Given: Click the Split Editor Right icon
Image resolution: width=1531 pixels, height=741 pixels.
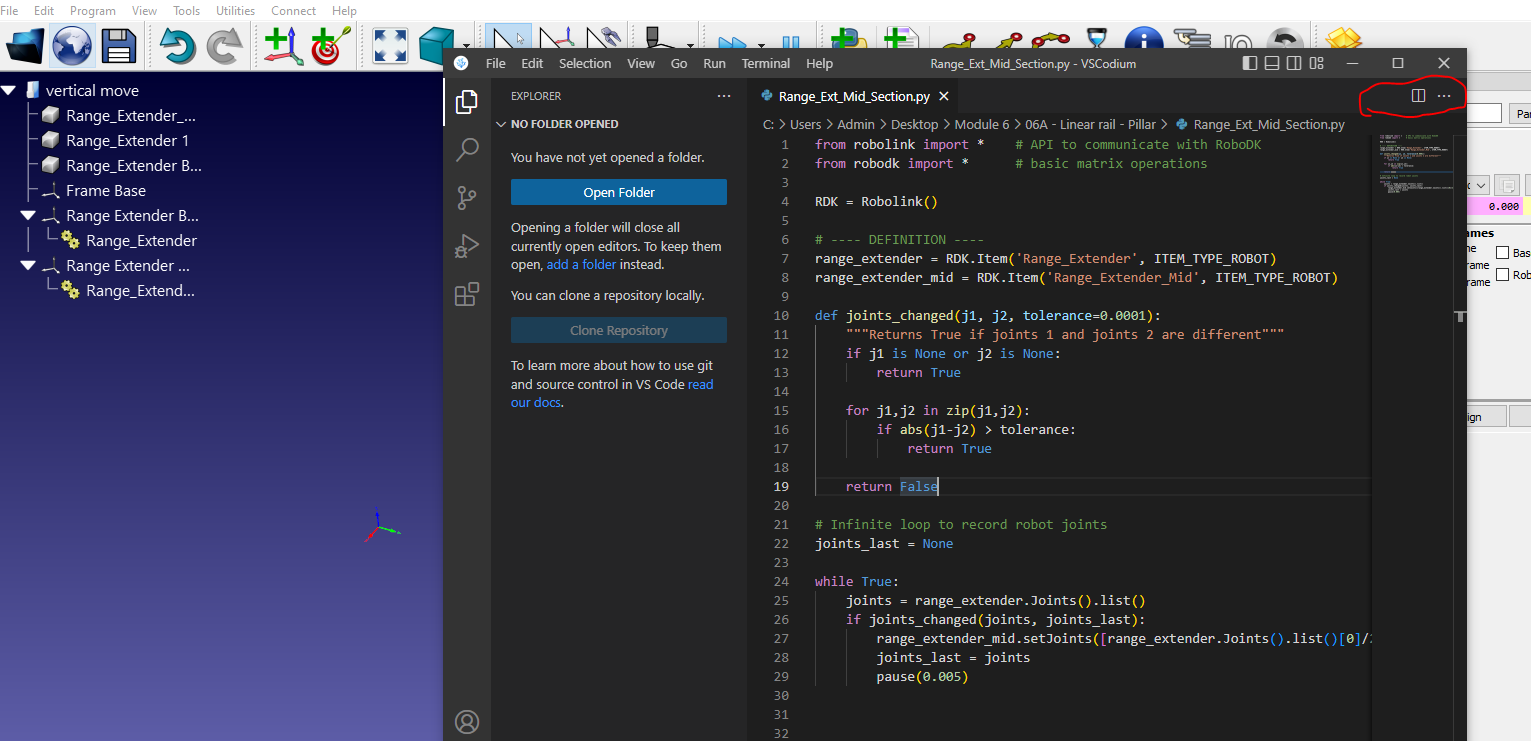Looking at the screenshot, I should tap(1417, 96).
